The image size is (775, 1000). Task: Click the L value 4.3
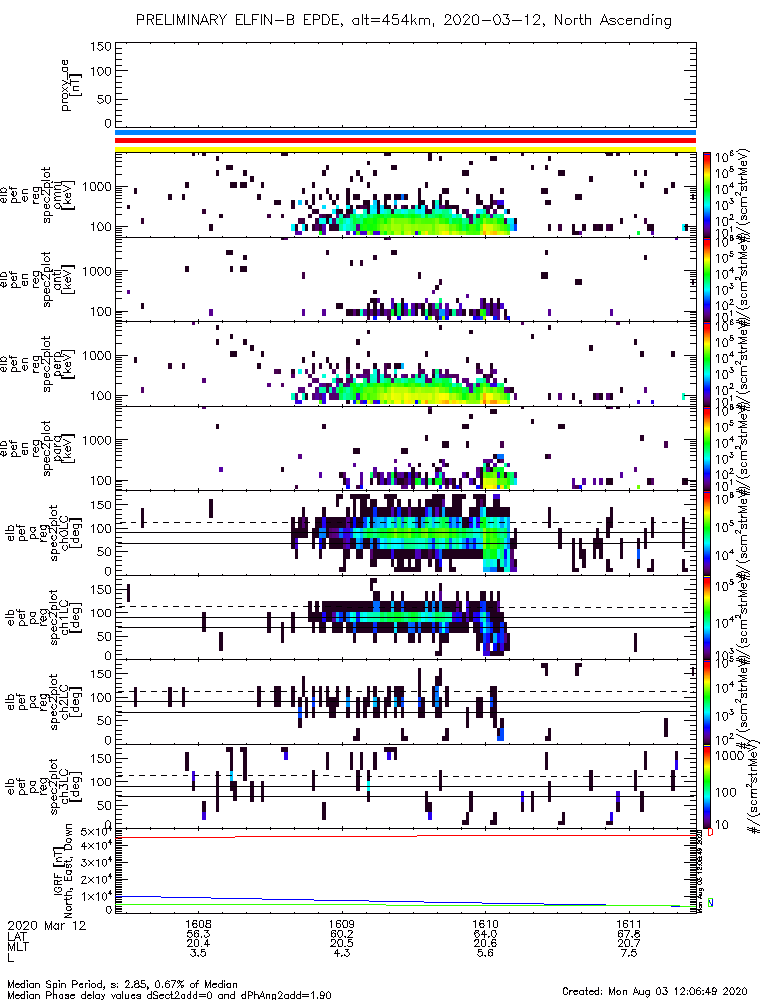point(342,953)
